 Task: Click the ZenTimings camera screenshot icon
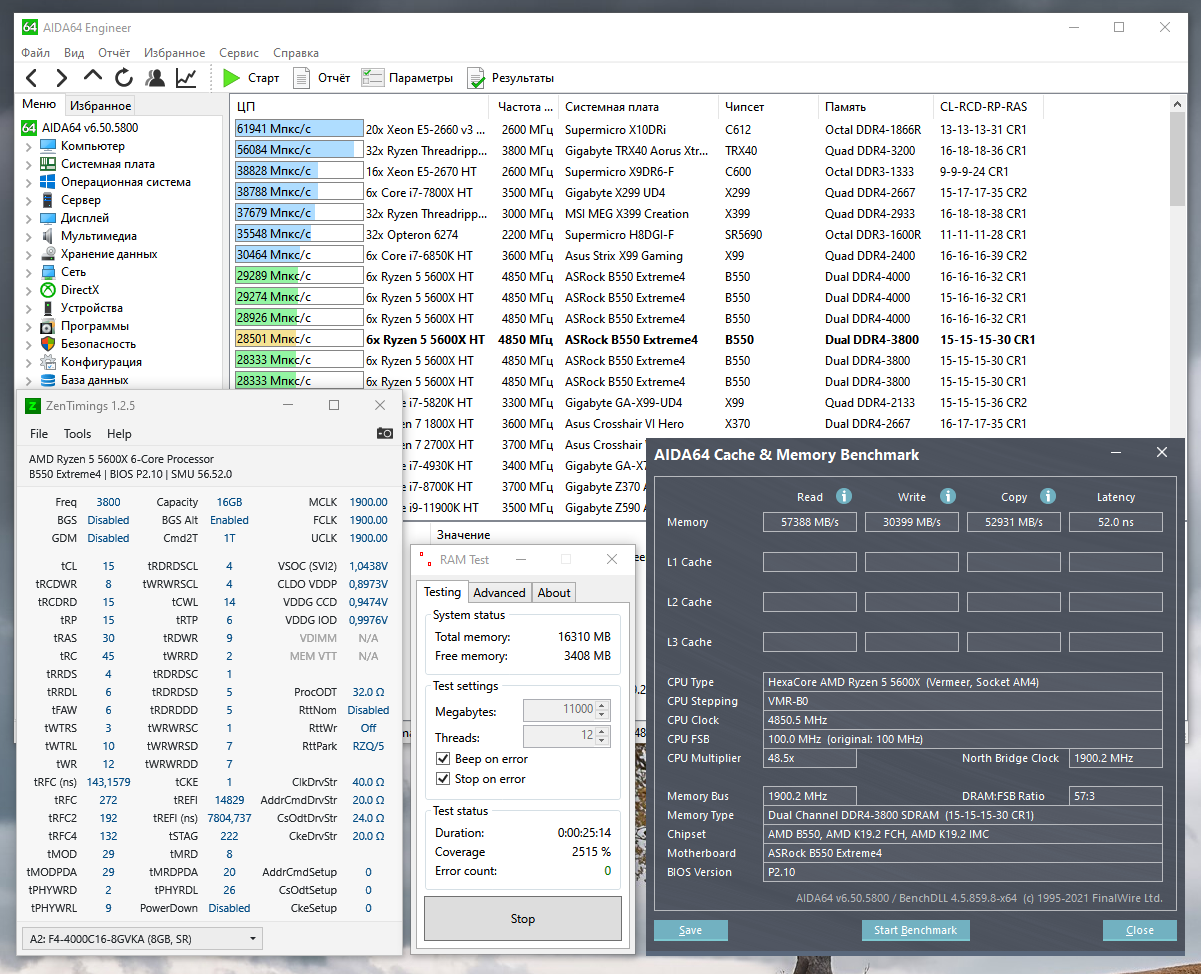pos(384,433)
